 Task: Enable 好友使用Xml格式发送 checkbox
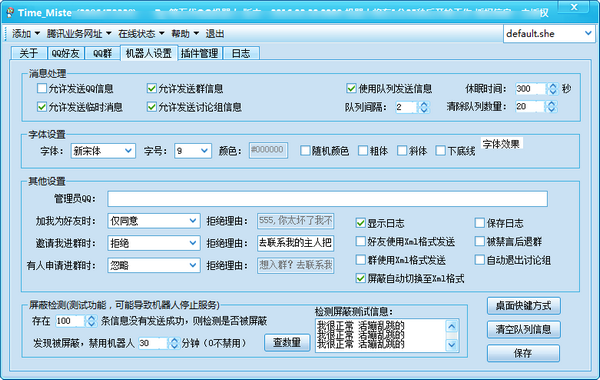click(x=360, y=241)
